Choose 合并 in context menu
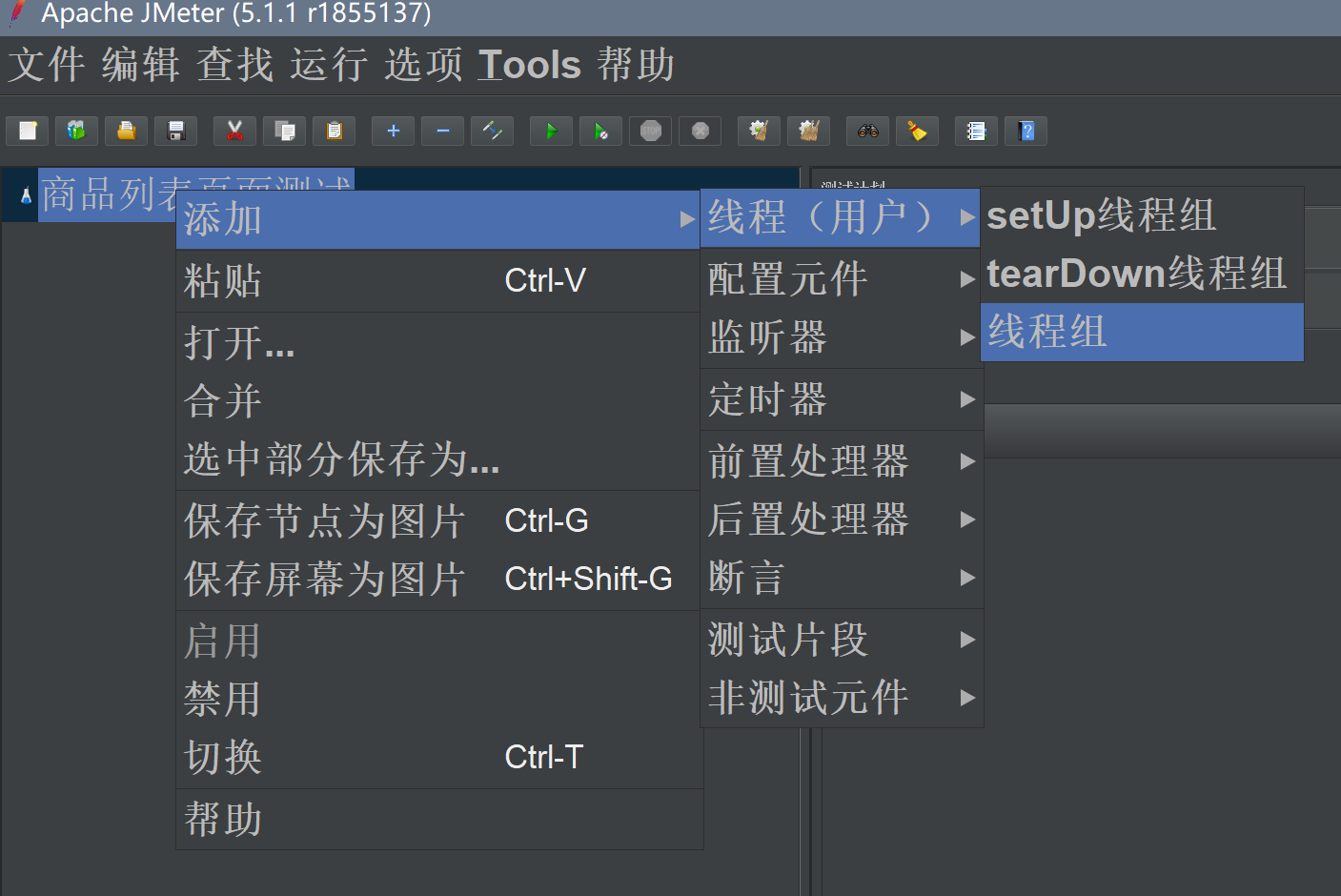Screen dimensions: 1341x896 [x=438, y=400]
